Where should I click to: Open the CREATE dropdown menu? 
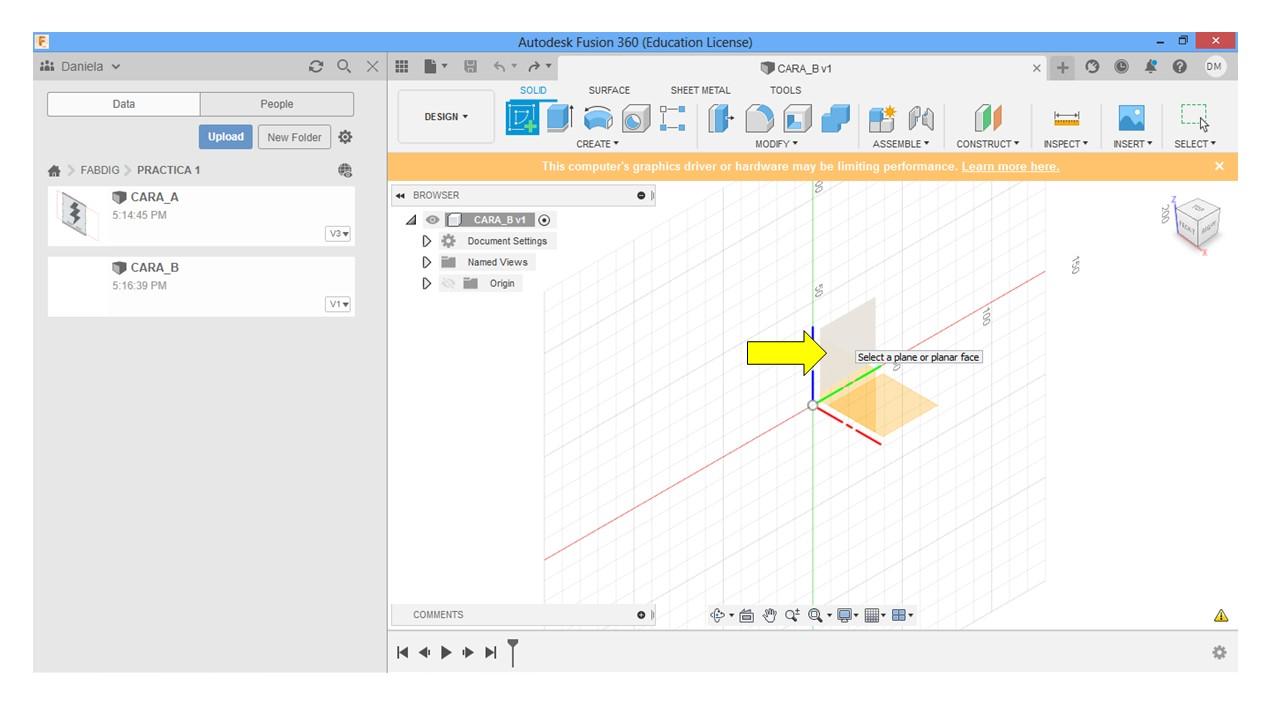(598, 144)
